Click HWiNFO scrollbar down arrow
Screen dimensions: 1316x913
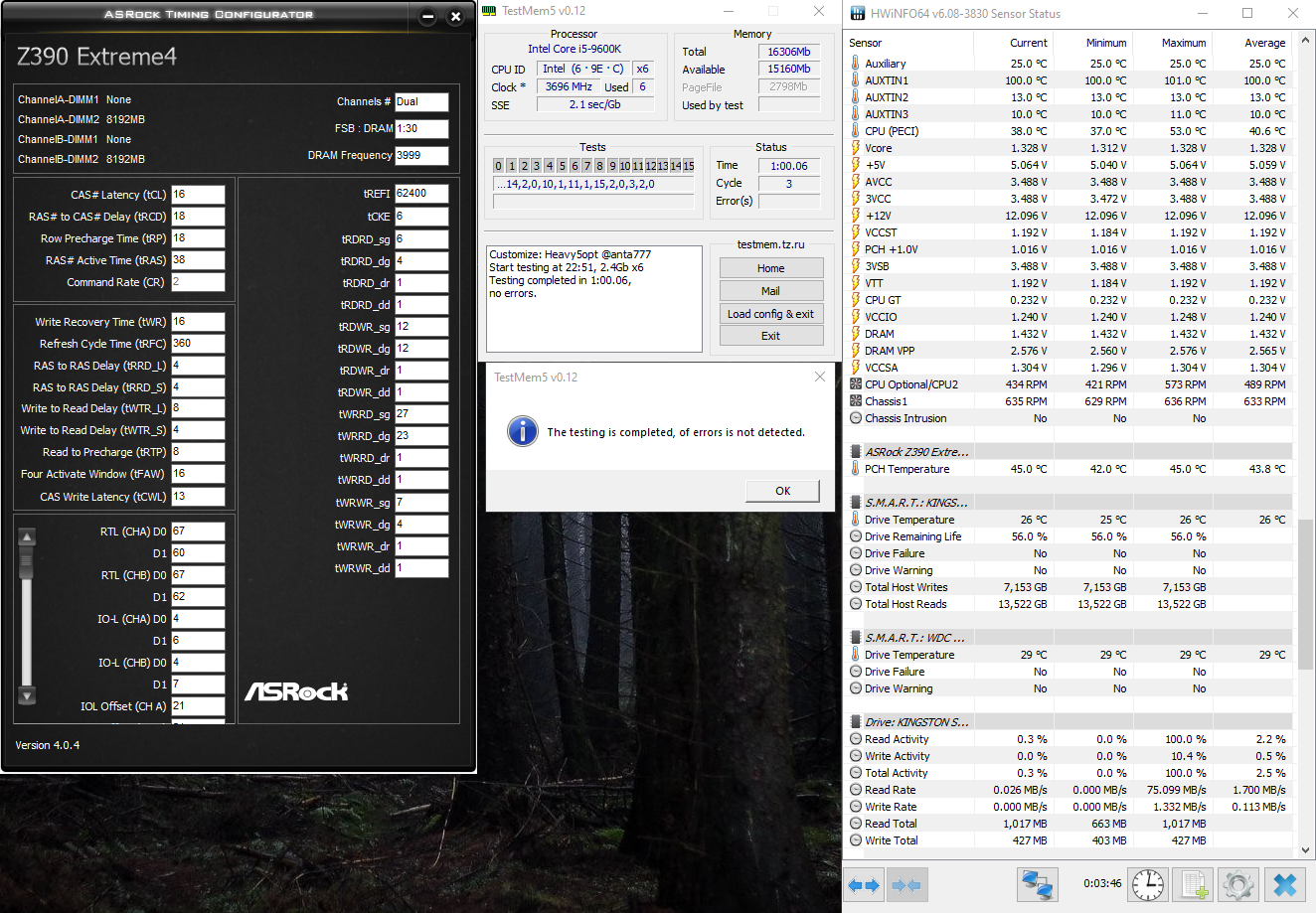1306,850
